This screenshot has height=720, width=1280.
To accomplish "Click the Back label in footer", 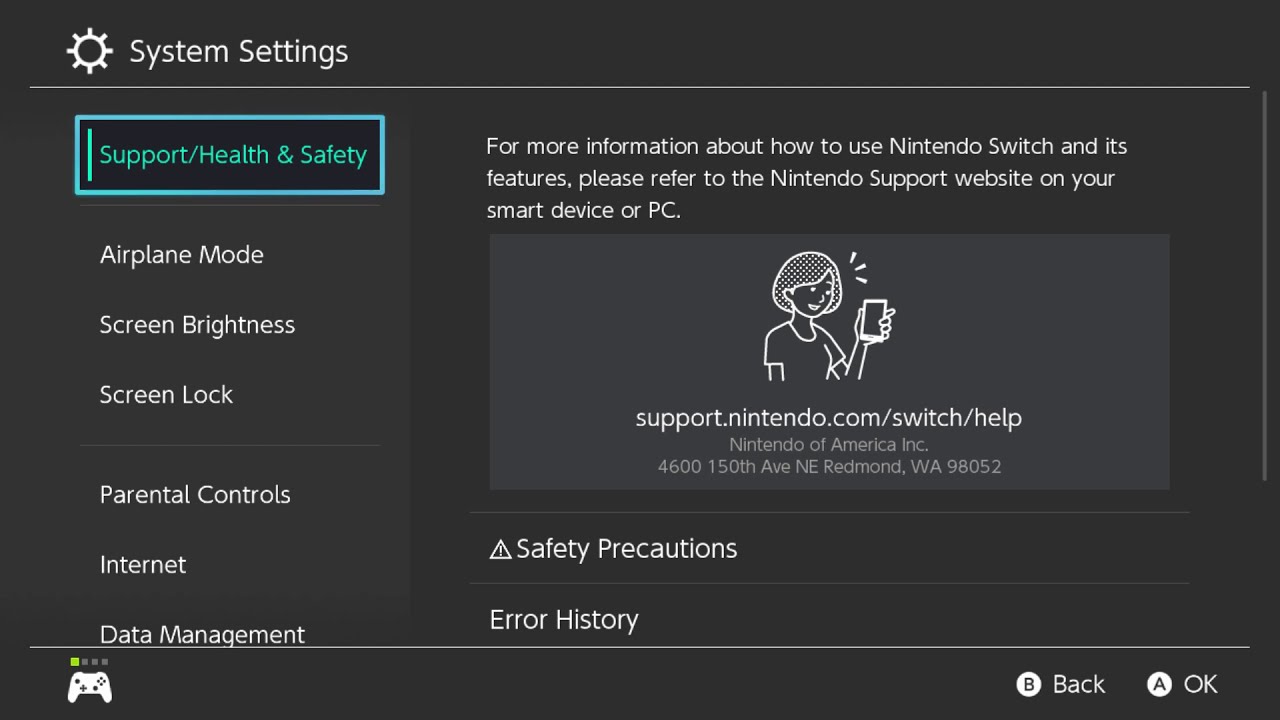I will [1079, 684].
